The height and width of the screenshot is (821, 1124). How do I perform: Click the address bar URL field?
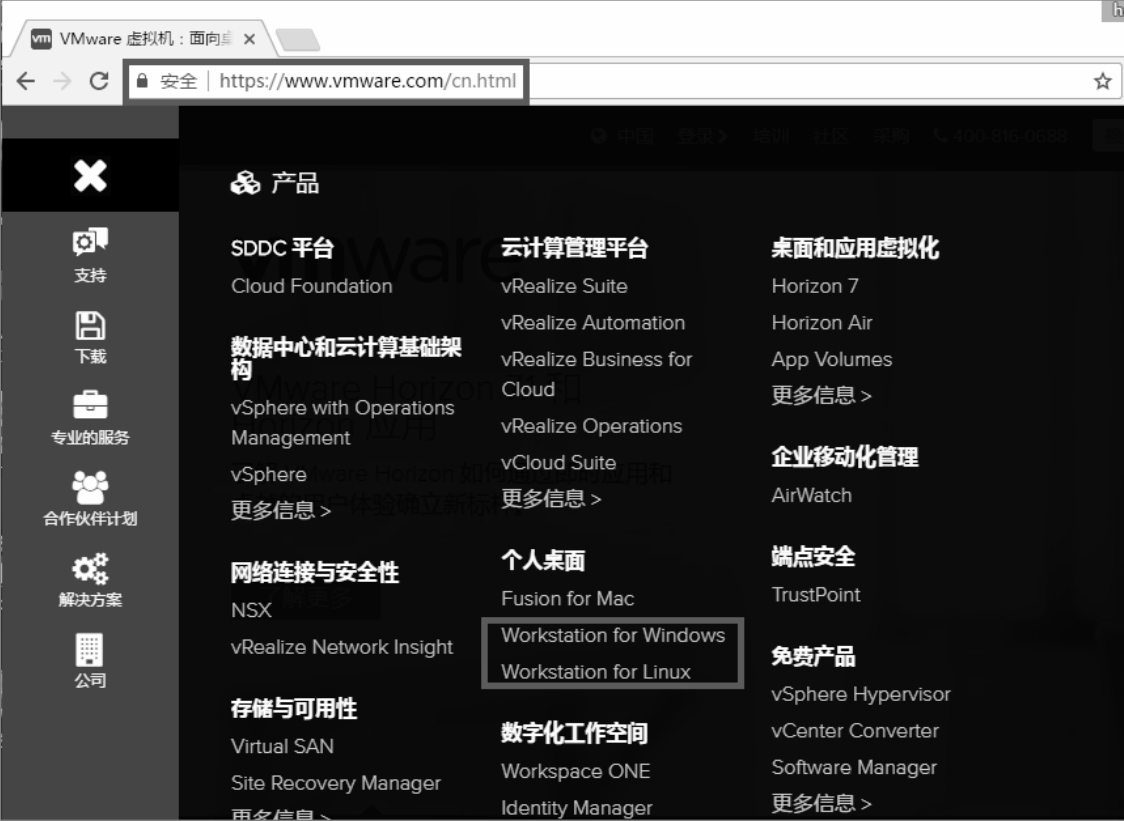click(368, 81)
